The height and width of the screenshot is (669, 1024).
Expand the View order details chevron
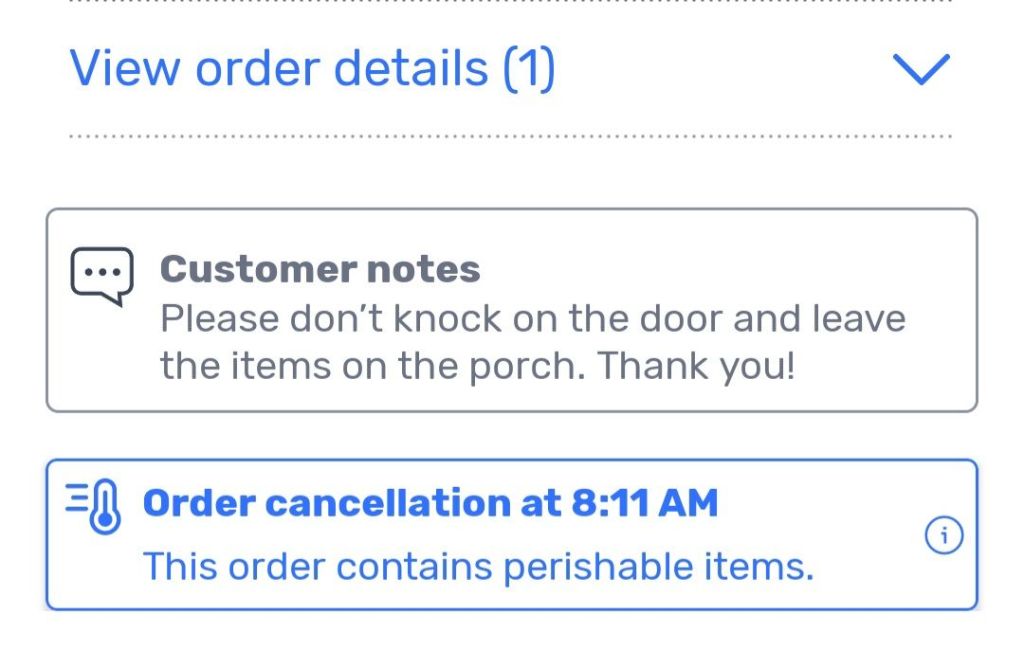[920, 70]
